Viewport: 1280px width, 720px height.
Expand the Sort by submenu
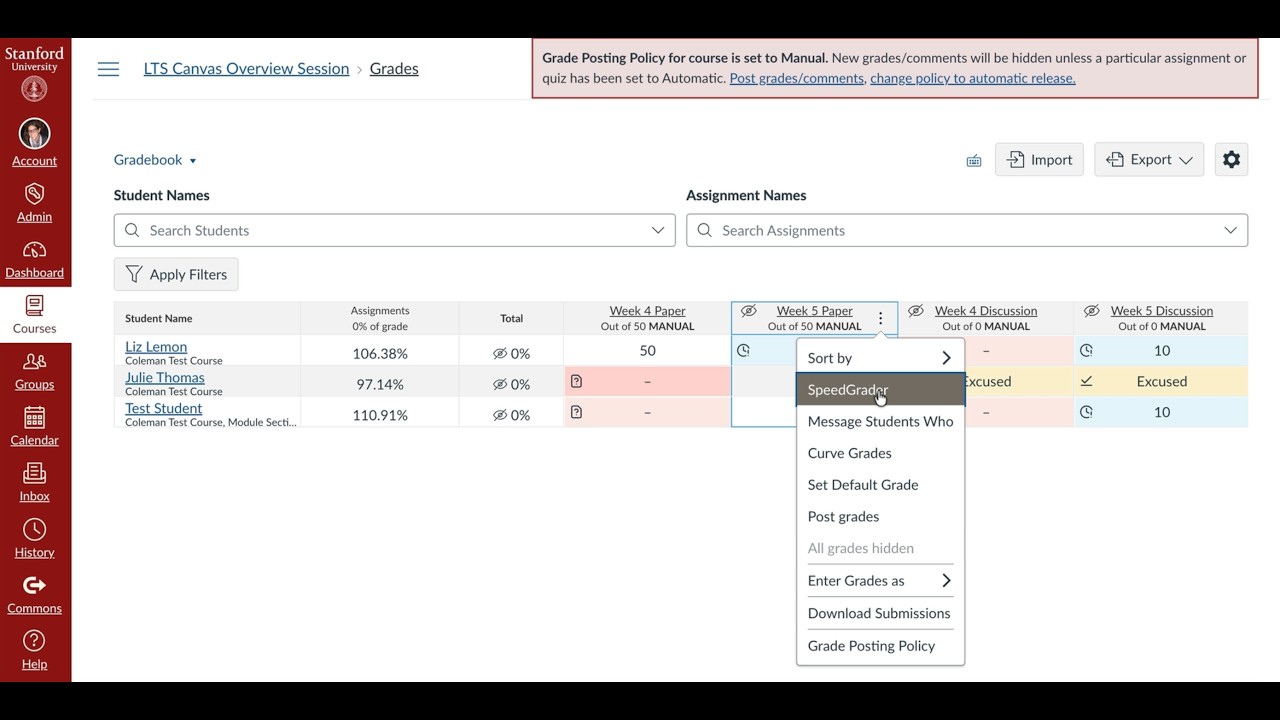coord(880,358)
